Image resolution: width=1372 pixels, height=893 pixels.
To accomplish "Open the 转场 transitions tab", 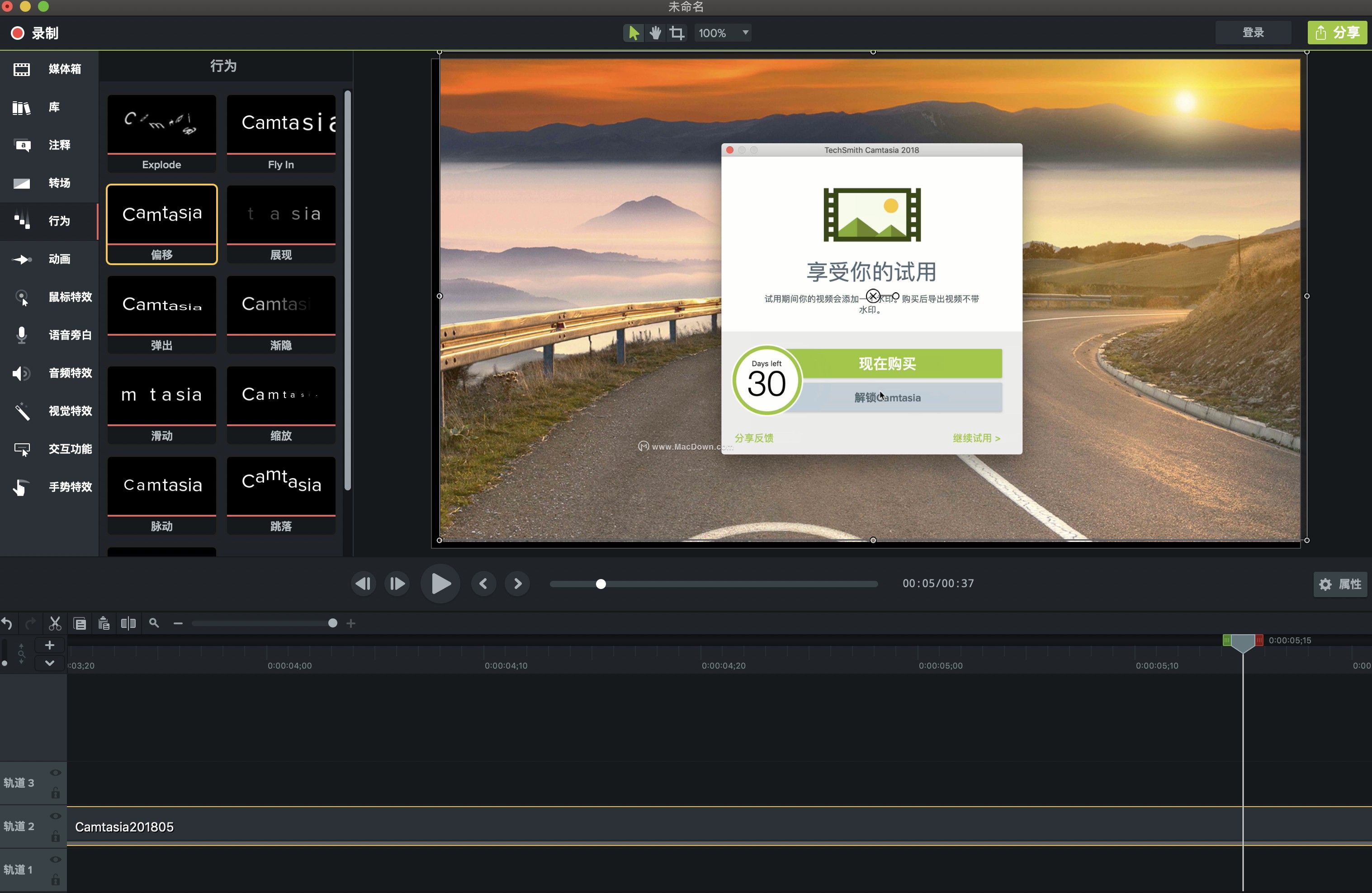I will point(49,183).
